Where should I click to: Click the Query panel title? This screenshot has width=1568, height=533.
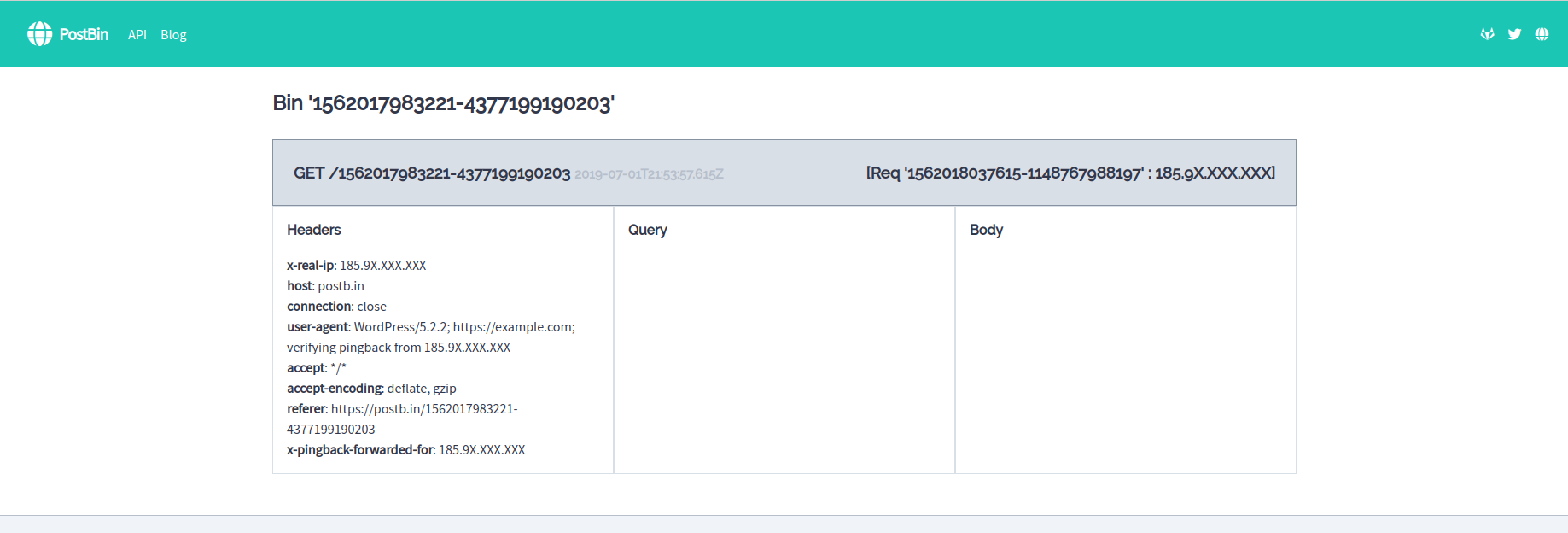tap(647, 230)
